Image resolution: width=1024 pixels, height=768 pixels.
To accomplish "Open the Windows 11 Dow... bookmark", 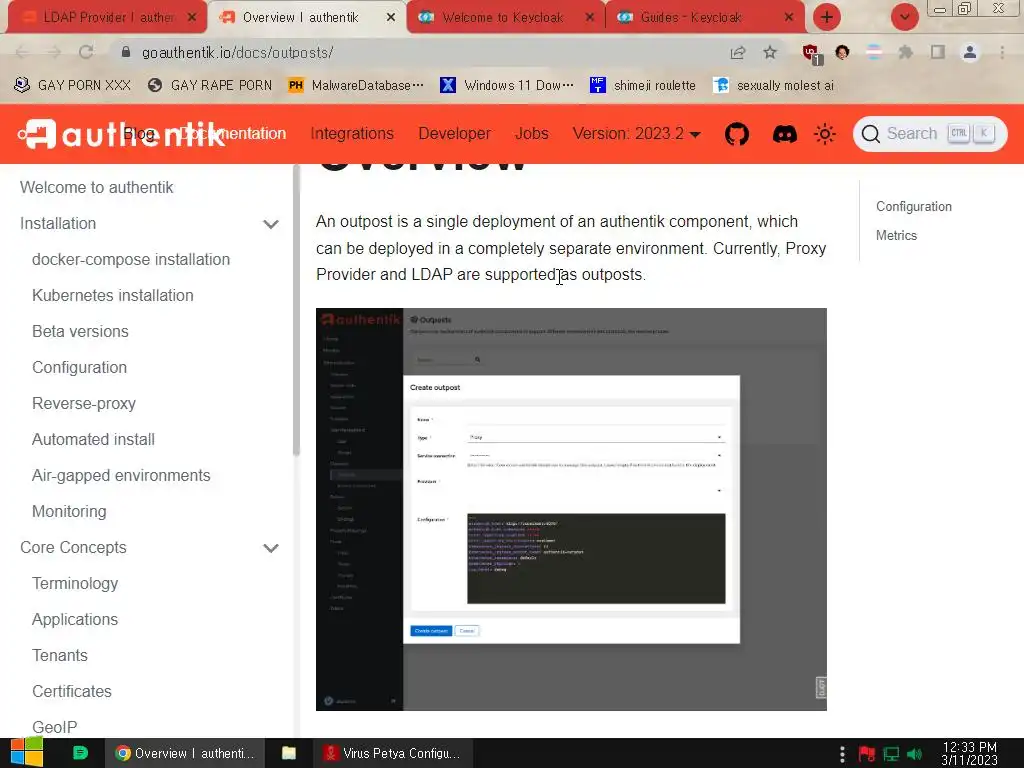I will click(x=507, y=86).
